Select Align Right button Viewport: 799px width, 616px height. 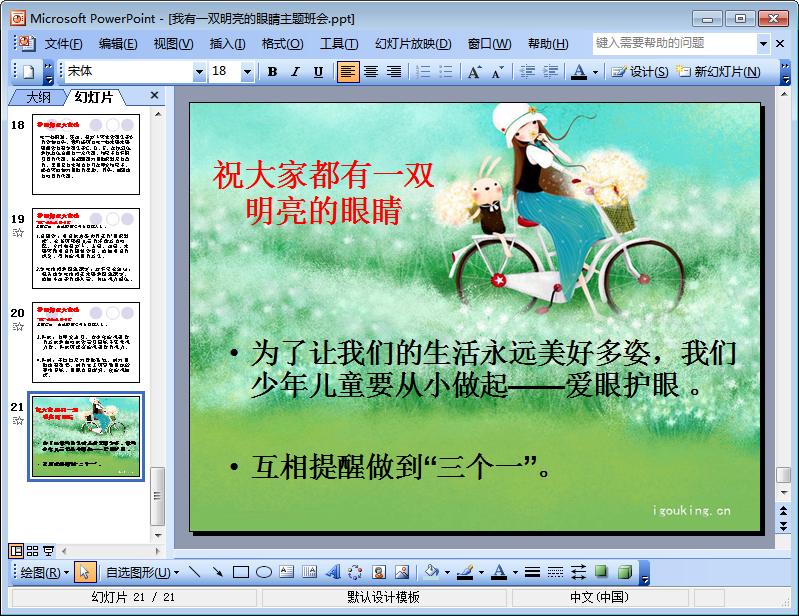(x=394, y=72)
